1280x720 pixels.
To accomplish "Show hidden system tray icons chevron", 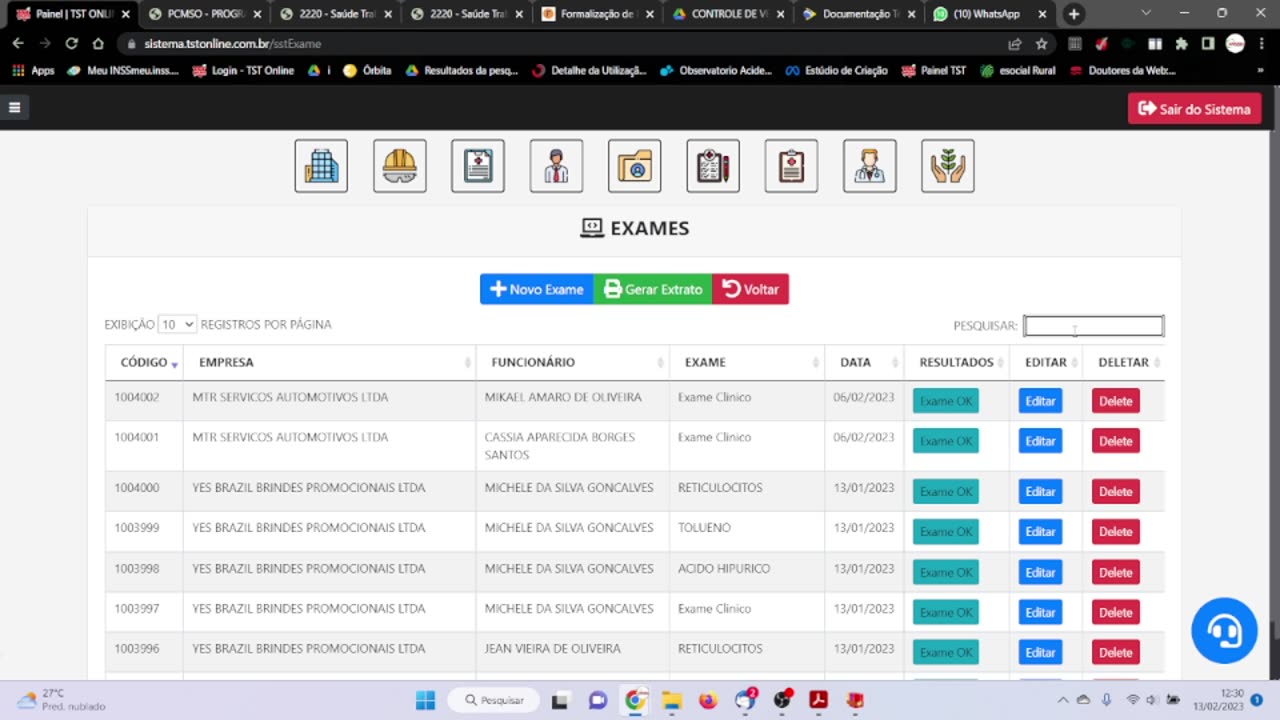I will pyautogui.click(x=1063, y=700).
